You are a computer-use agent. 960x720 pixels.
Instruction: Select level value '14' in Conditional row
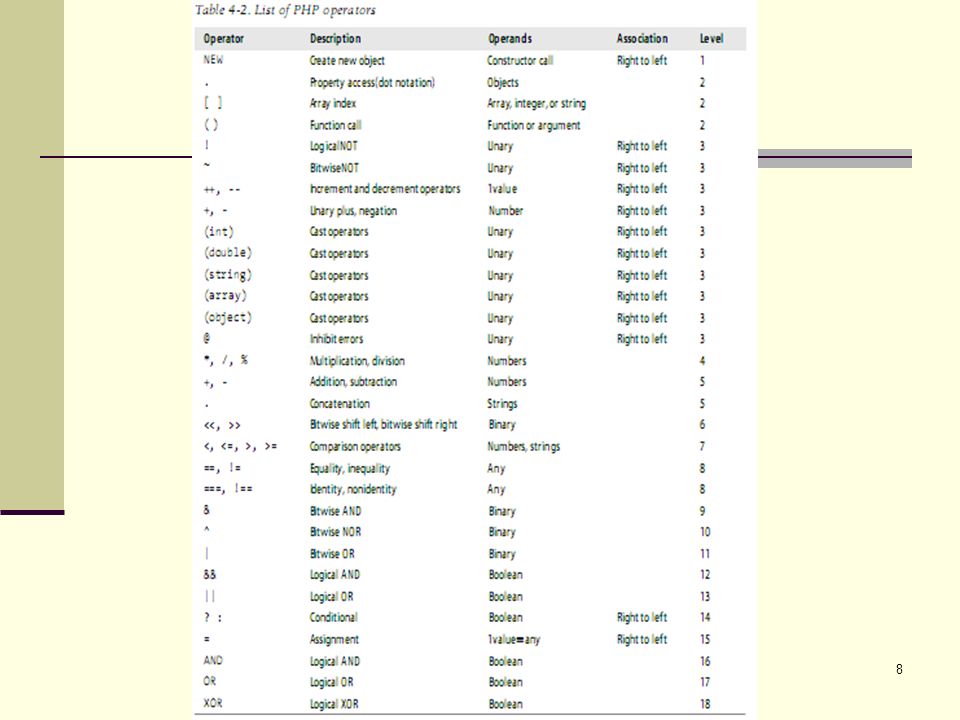[x=705, y=618]
